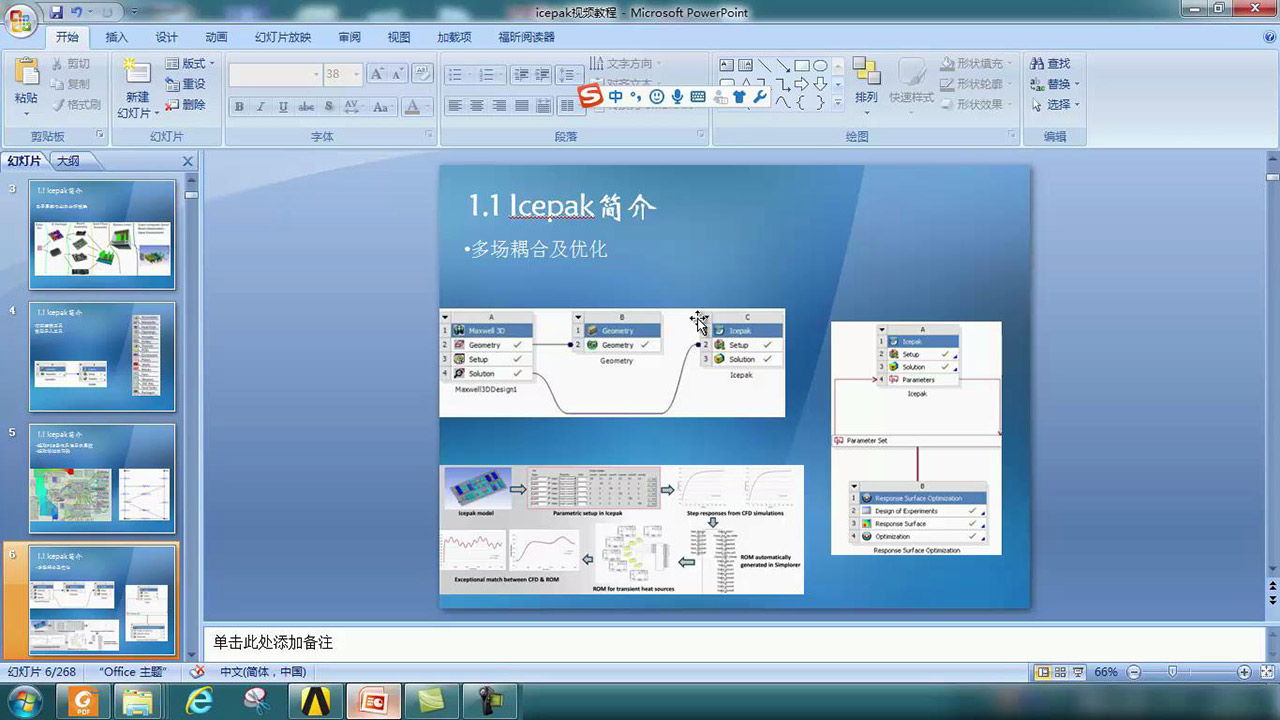Select oval shape in gallery

pos(819,66)
